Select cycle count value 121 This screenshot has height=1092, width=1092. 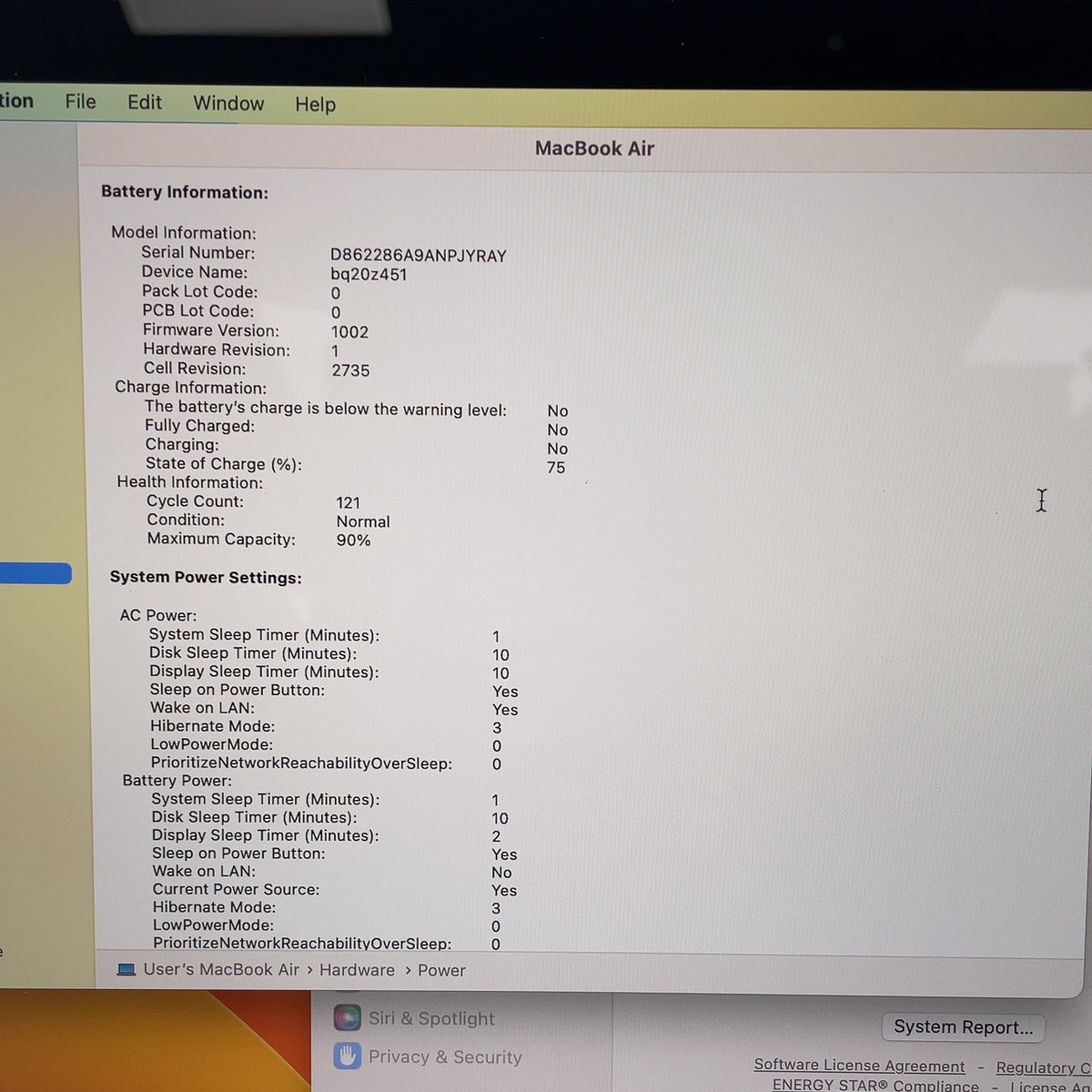coord(348,502)
